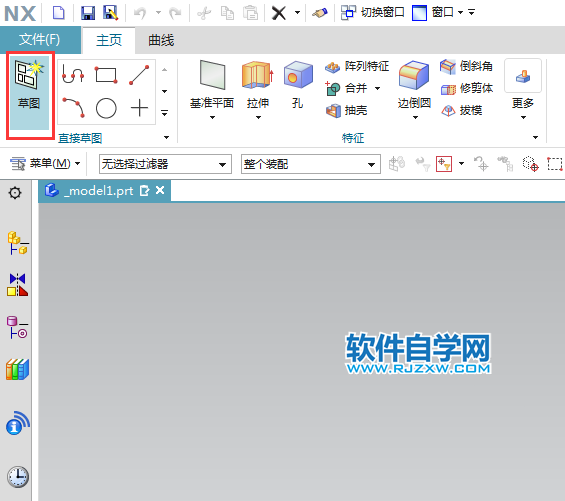The image size is (565, 501).
Task: Click Switch Window (切换窗口)
Action: 372,13
